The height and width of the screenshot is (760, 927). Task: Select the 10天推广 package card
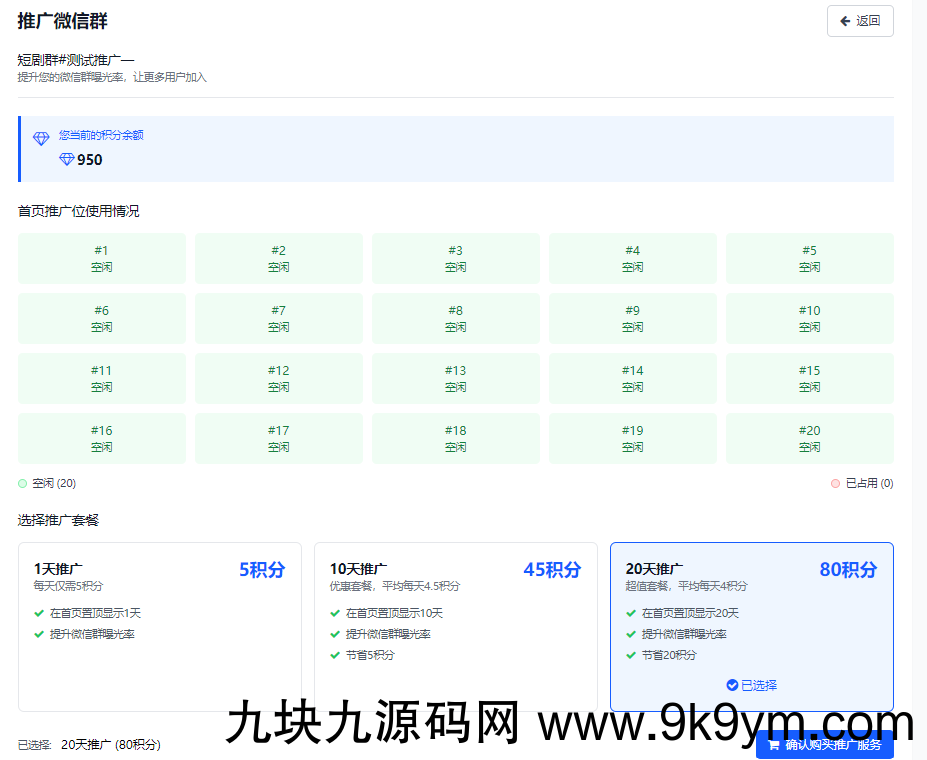click(x=455, y=626)
